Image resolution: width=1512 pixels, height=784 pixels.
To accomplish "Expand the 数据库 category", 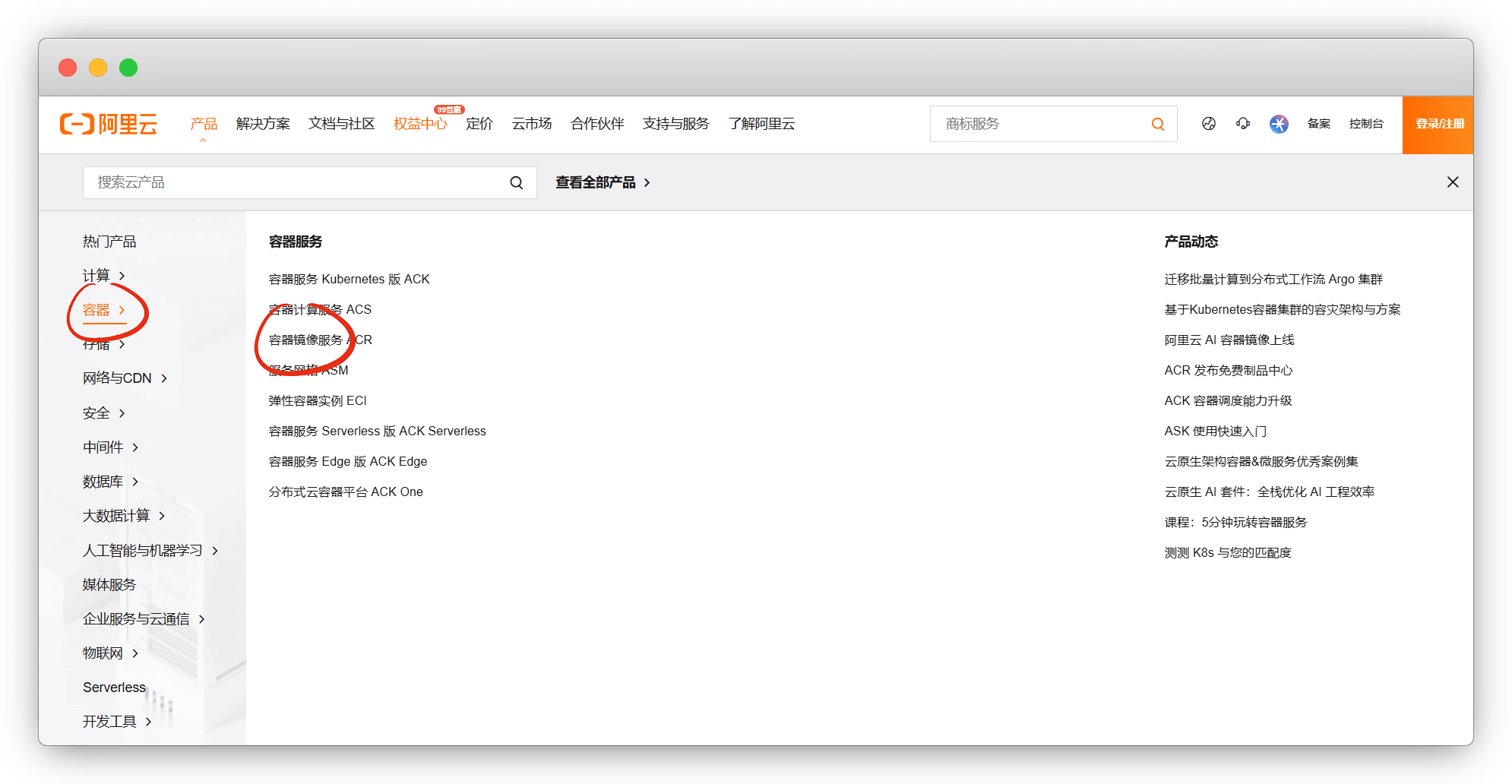I will click(111, 482).
